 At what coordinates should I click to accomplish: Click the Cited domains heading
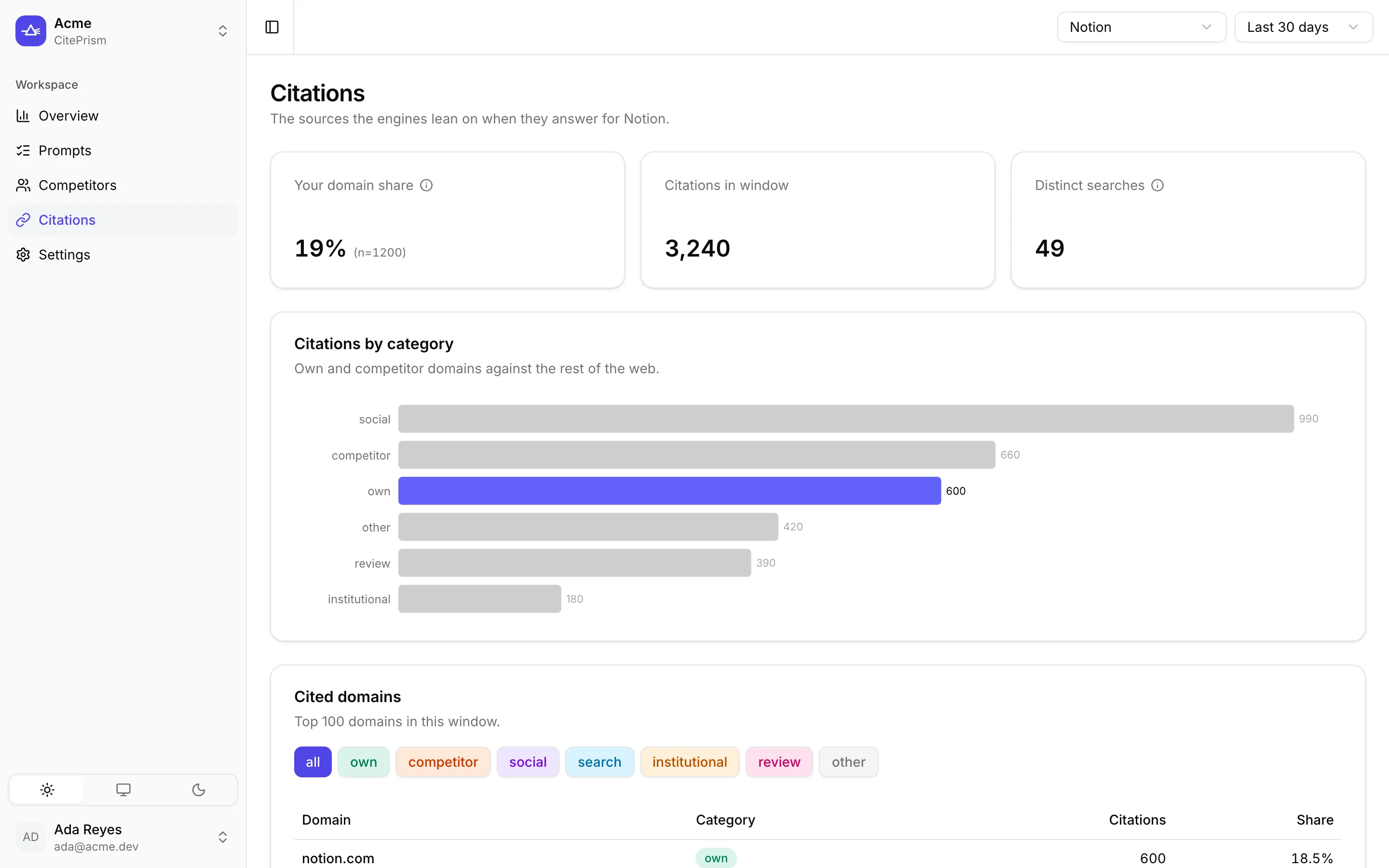348,697
